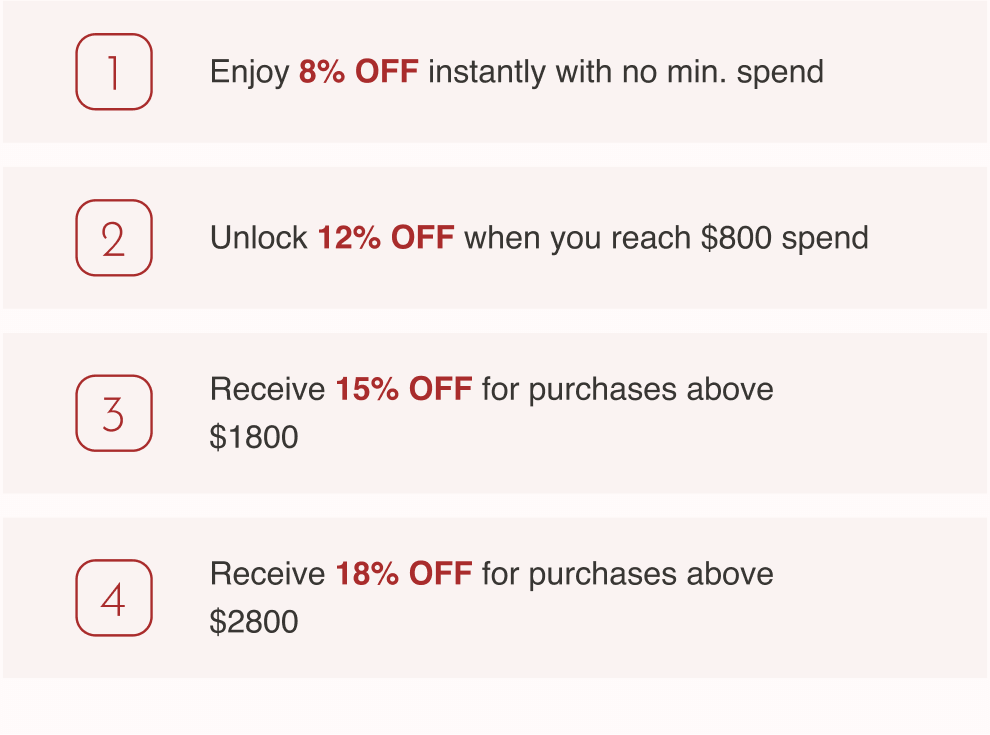
Task: Select the number 4 tier icon
Action: [114, 598]
